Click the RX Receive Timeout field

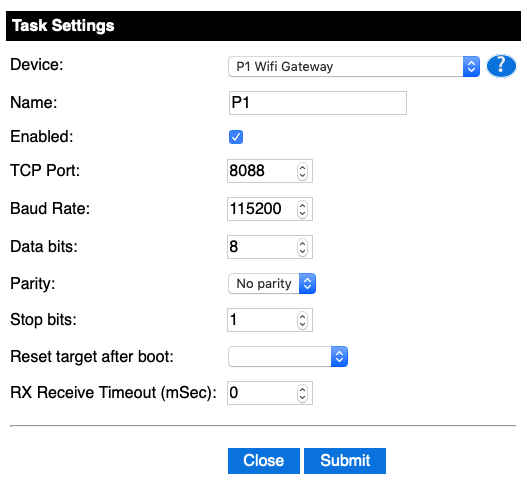[270, 393]
